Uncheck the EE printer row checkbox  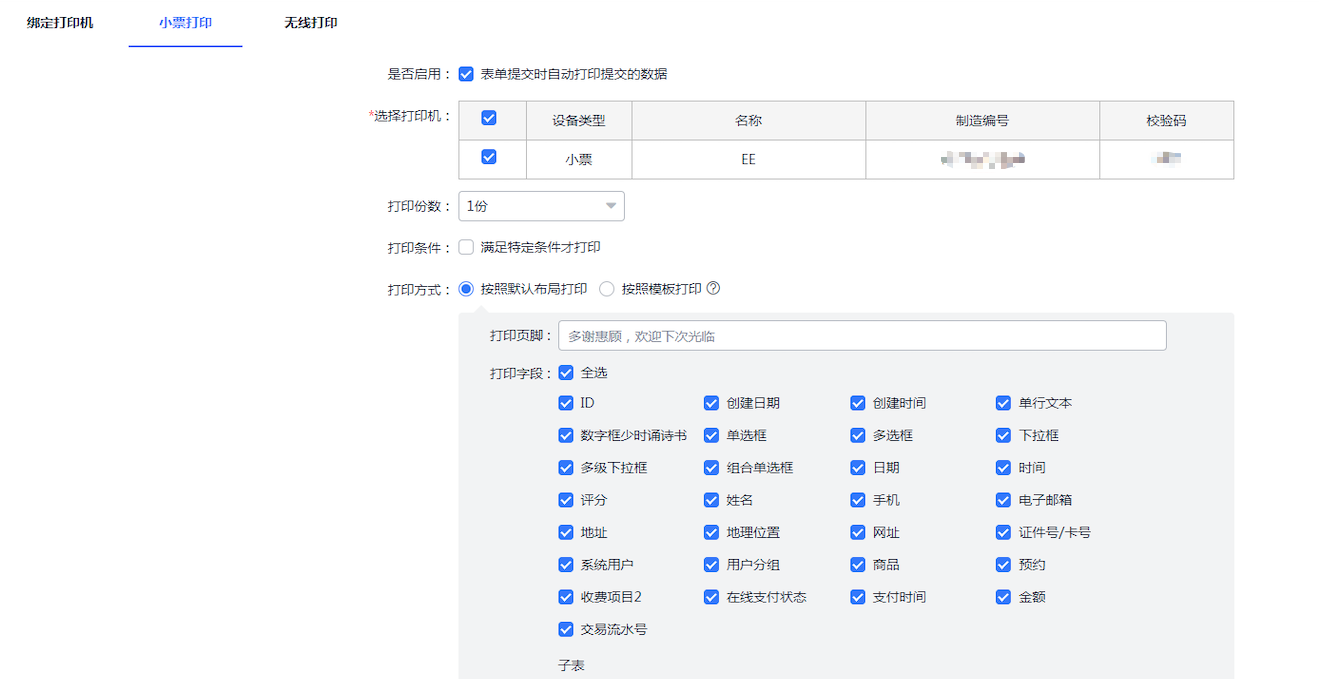click(489, 157)
